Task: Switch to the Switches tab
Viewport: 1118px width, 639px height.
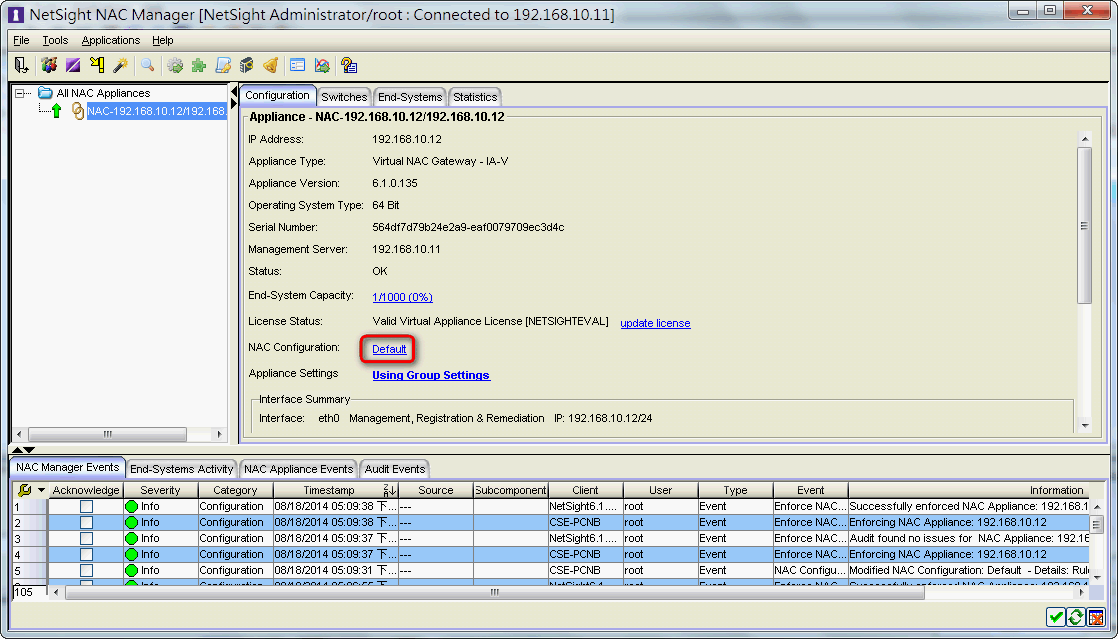Action: pos(344,97)
